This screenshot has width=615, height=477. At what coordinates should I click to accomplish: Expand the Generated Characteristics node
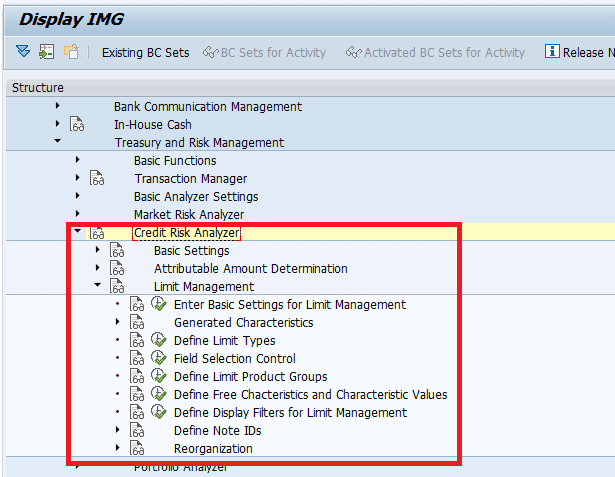(x=117, y=323)
